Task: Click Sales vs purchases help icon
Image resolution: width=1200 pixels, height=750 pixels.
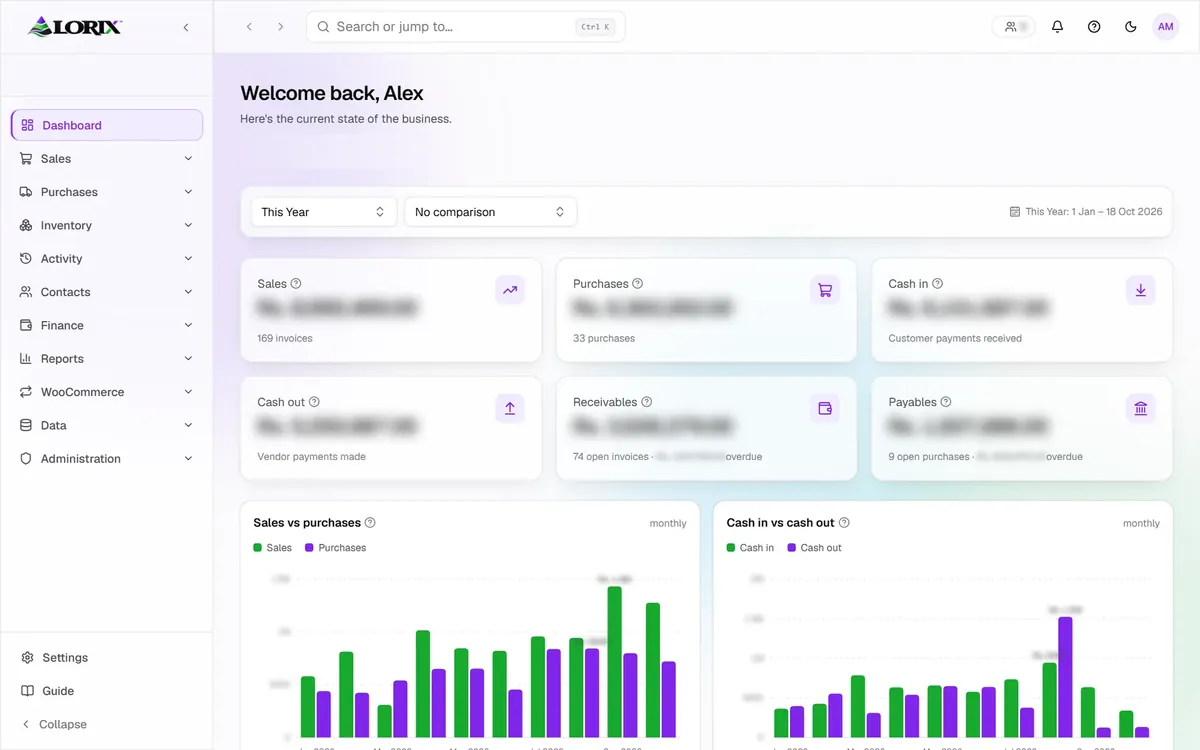Action: click(x=370, y=523)
